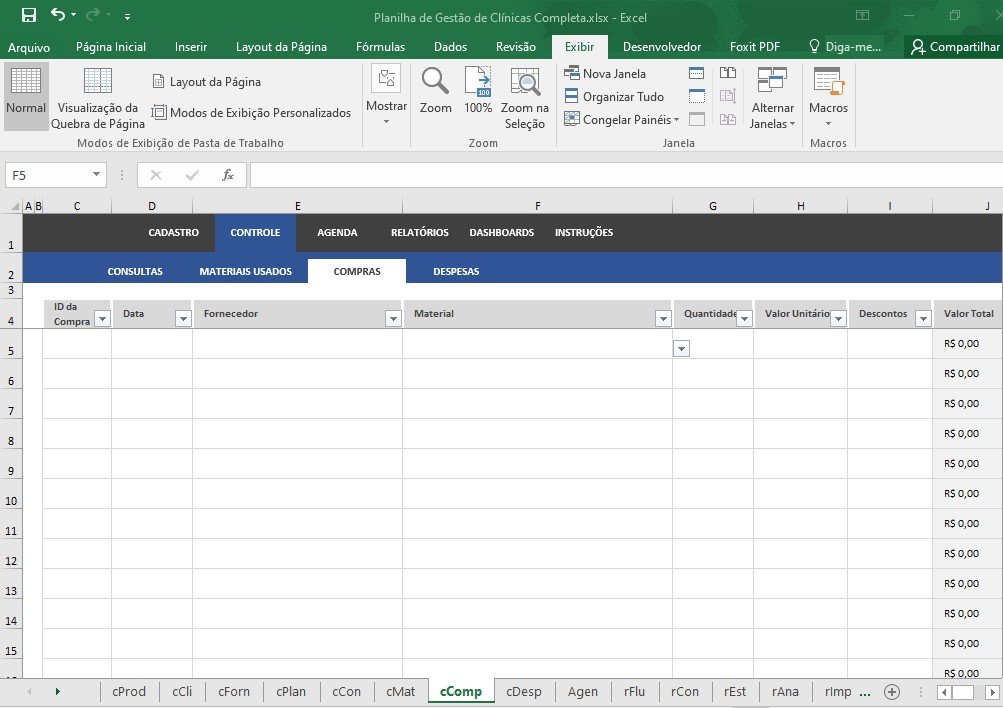Open a new window with Nova Janela
The image size is (1003, 708).
click(605, 73)
